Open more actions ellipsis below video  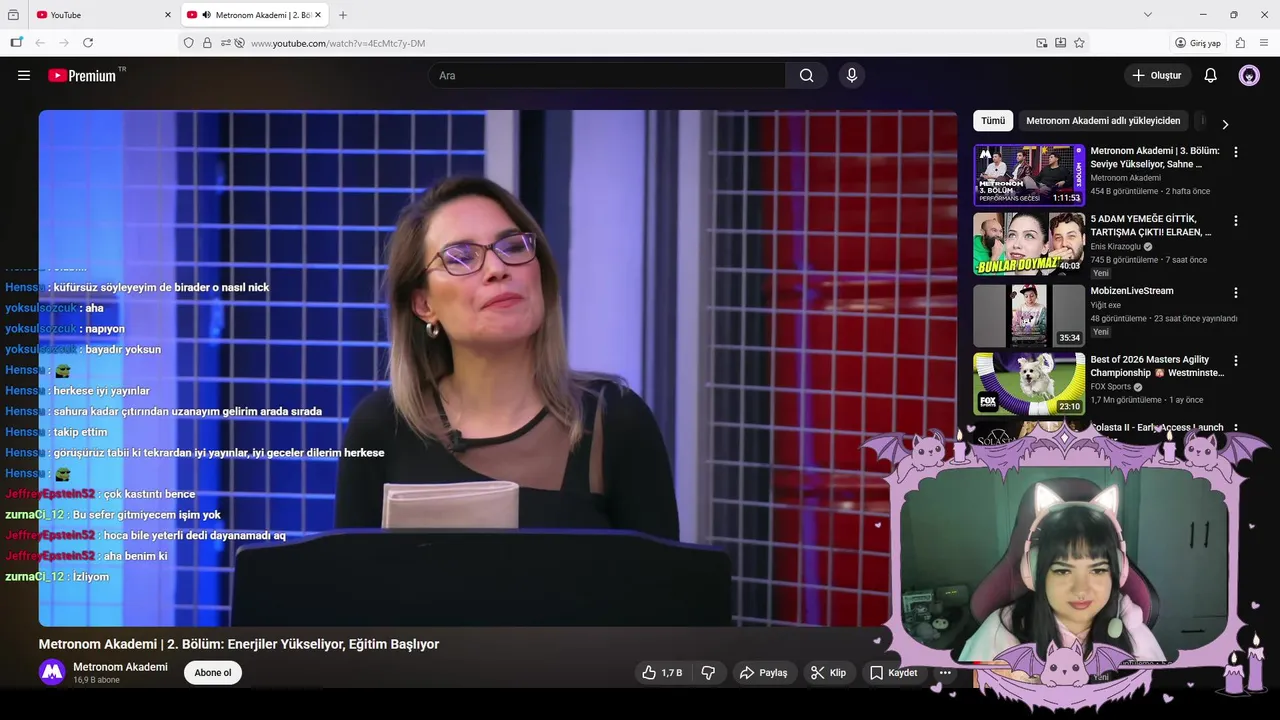pos(945,673)
